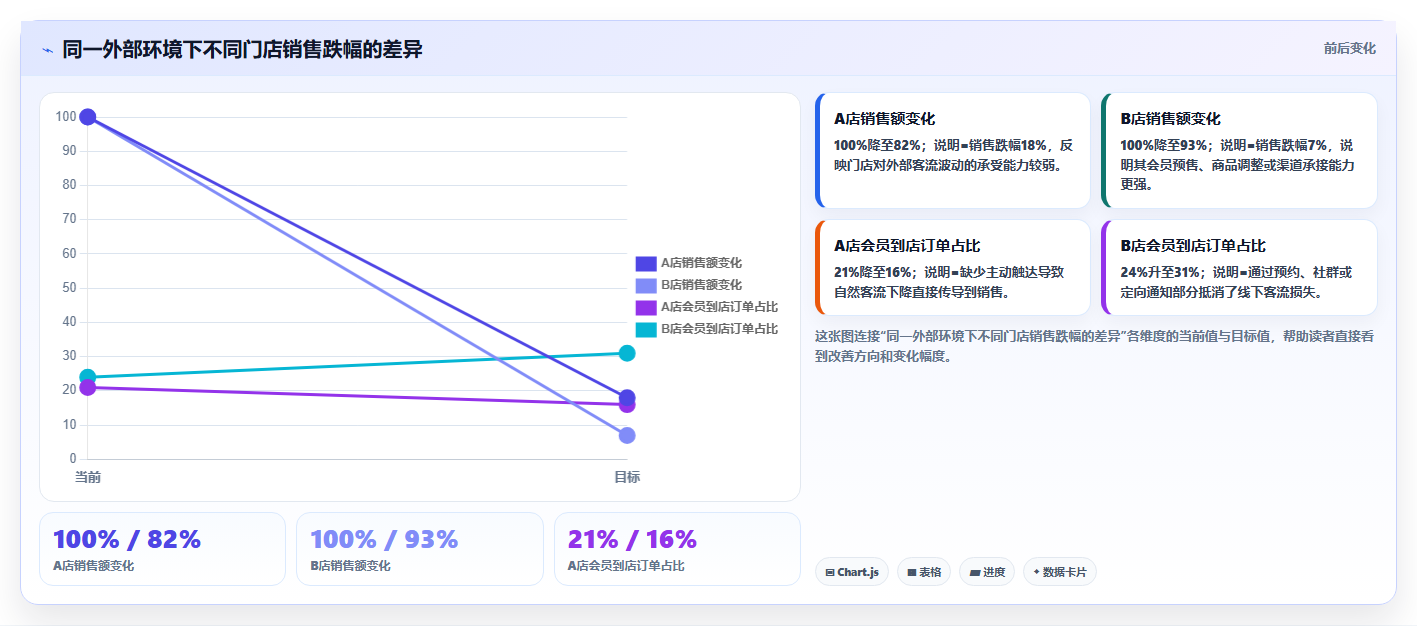The height and width of the screenshot is (626, 1417).
Task: Click the data point at 100 on 当前
Action: tap(88, 117)
